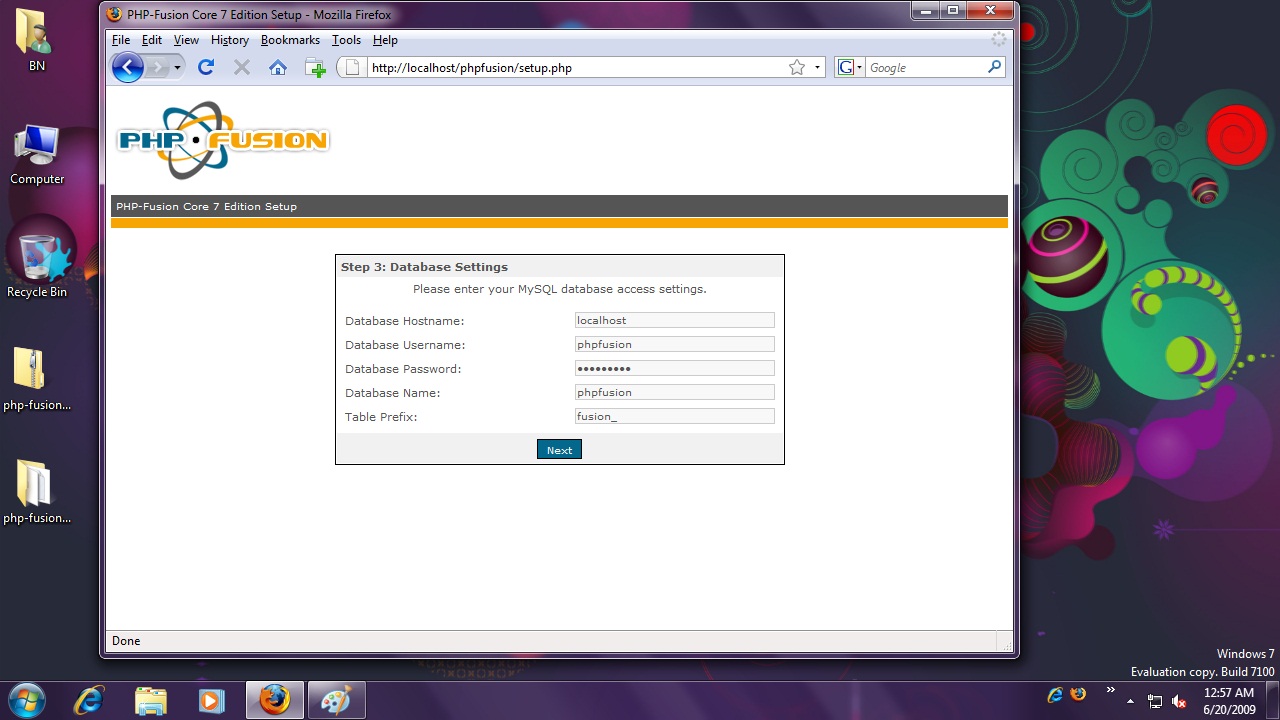Focus the Database Hostname field

(x=674, y=320)
